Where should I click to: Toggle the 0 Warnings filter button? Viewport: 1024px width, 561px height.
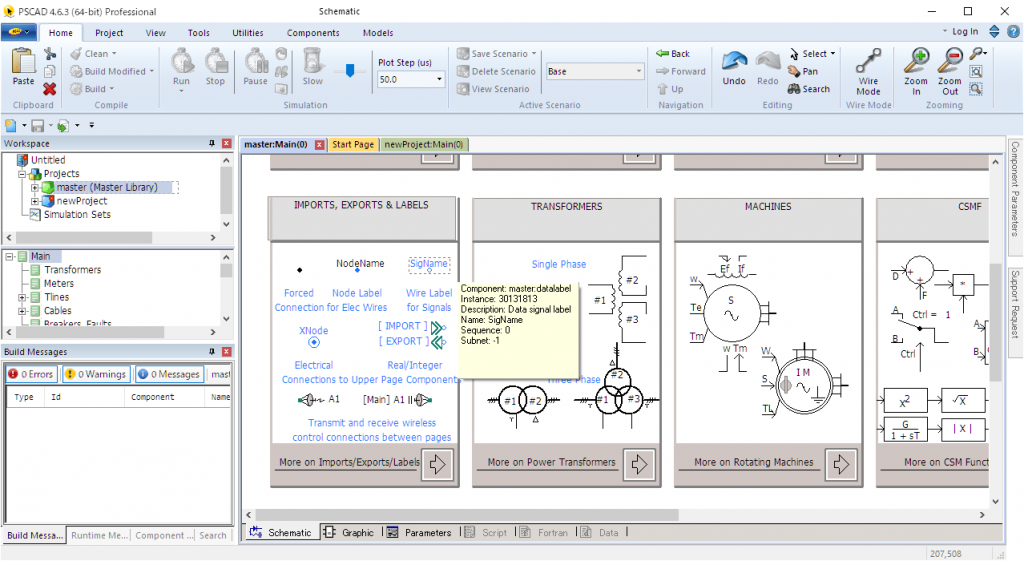[x=96, y=374]
